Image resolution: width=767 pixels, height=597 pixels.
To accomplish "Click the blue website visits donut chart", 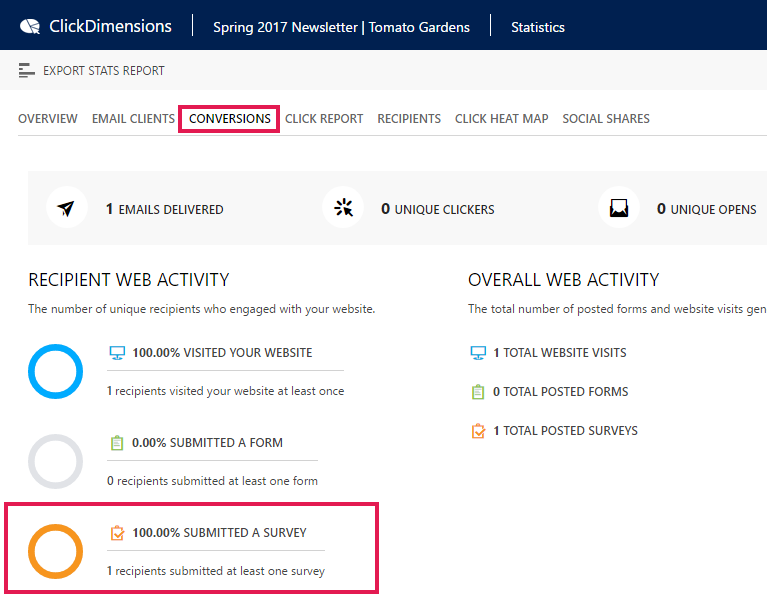I will tap(55, 371).
